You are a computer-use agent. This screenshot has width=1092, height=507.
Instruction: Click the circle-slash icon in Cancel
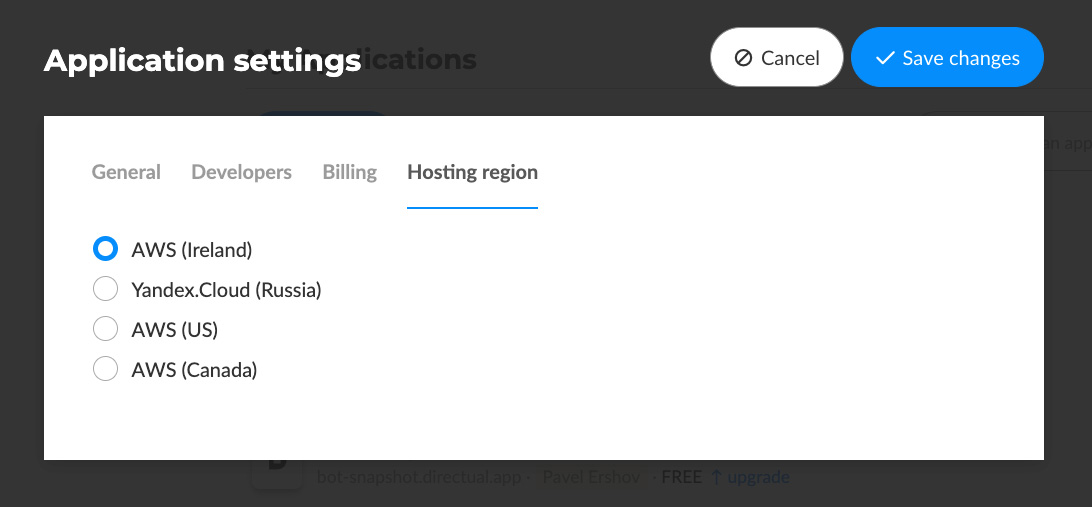tap(743, 58)
